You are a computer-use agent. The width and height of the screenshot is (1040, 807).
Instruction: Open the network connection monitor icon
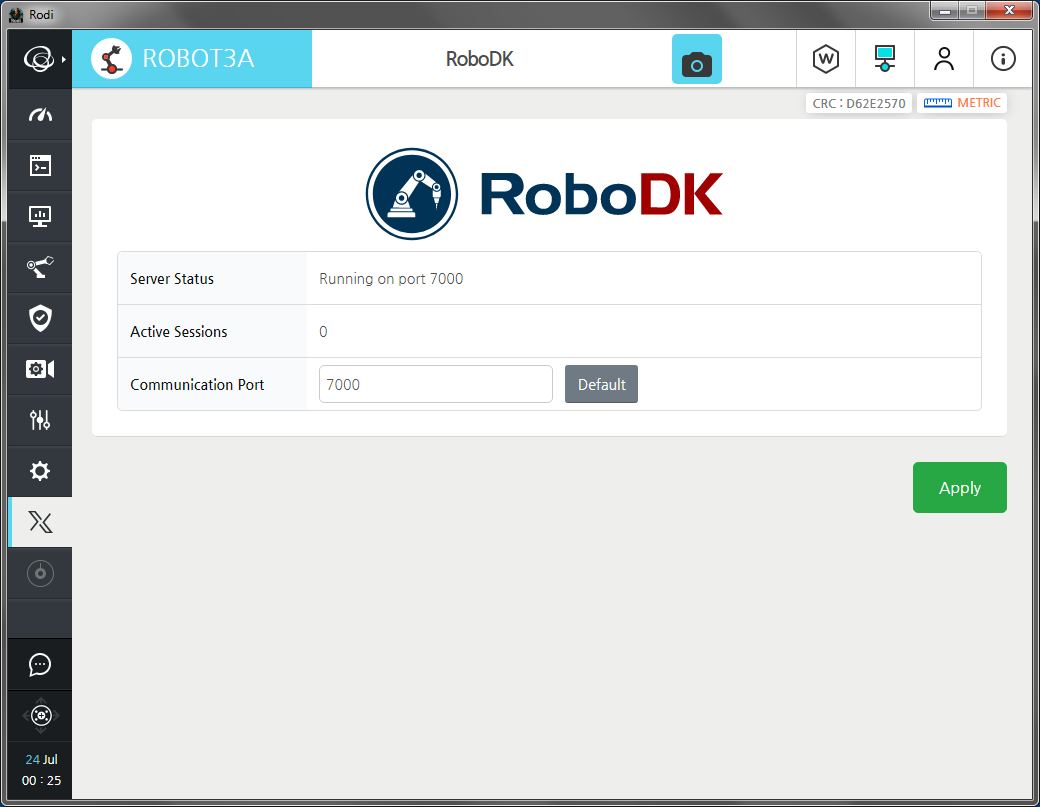[884, 59]
